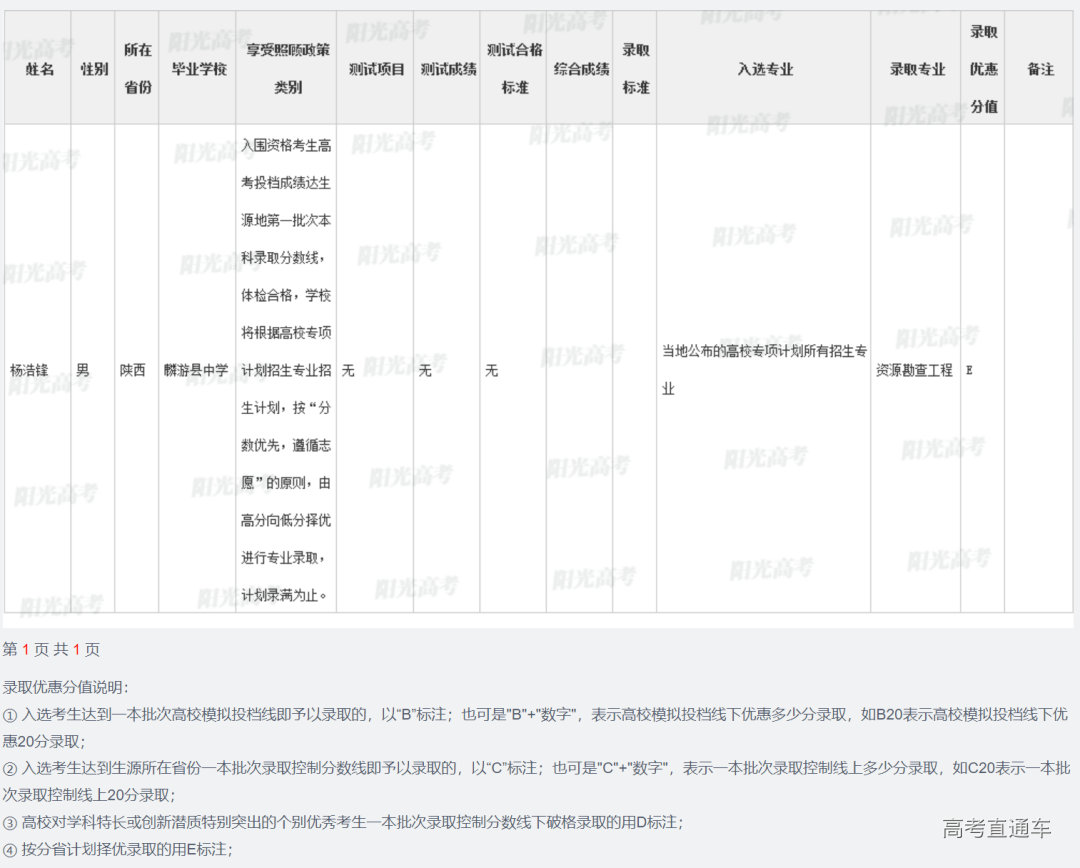
Task: Click the 姓名 column header
Action: pos(40,69)
